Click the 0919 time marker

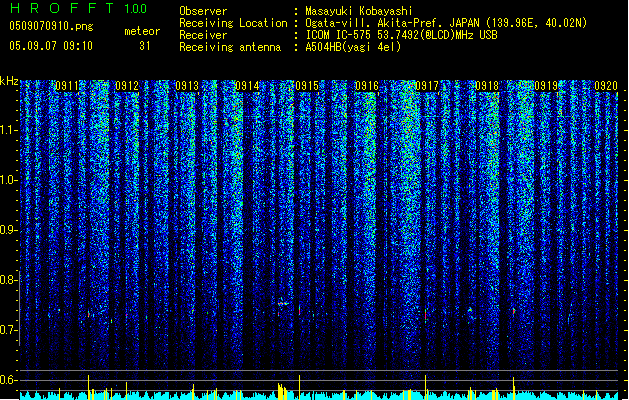(546, 86)
